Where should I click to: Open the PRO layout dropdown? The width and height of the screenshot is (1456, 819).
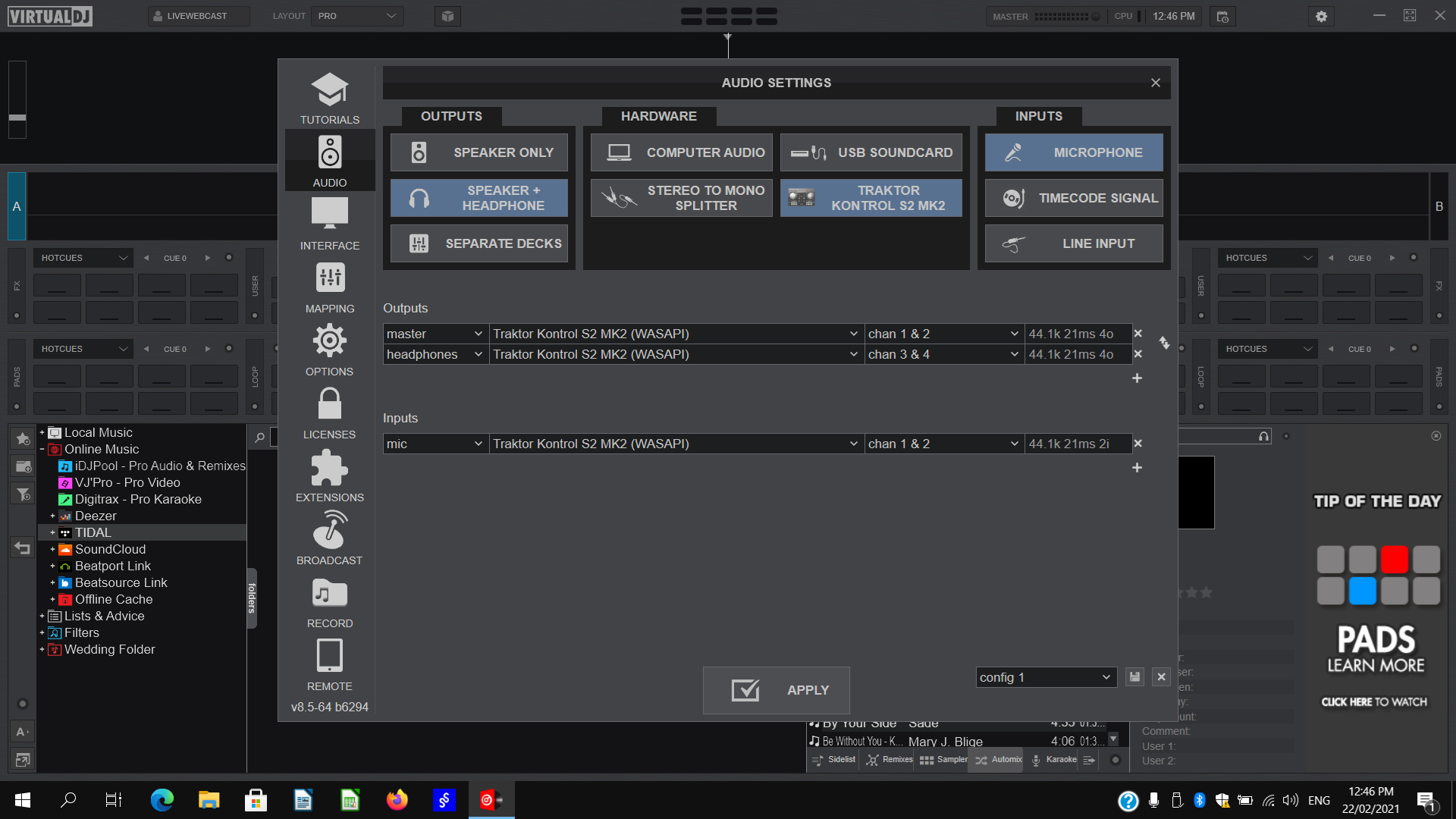[357, 16]
